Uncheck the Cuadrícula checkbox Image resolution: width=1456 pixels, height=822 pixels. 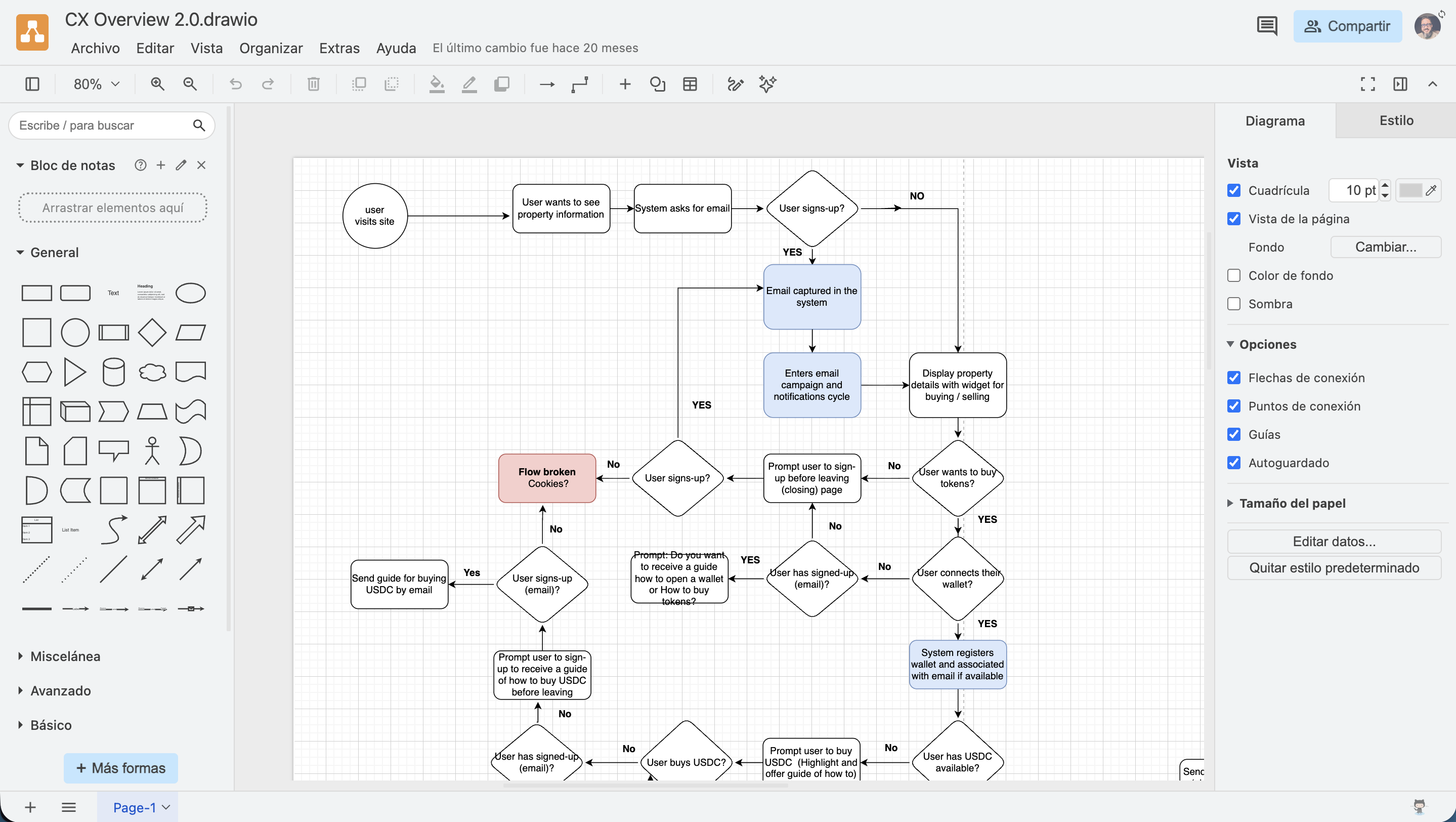coord(1234,190)
